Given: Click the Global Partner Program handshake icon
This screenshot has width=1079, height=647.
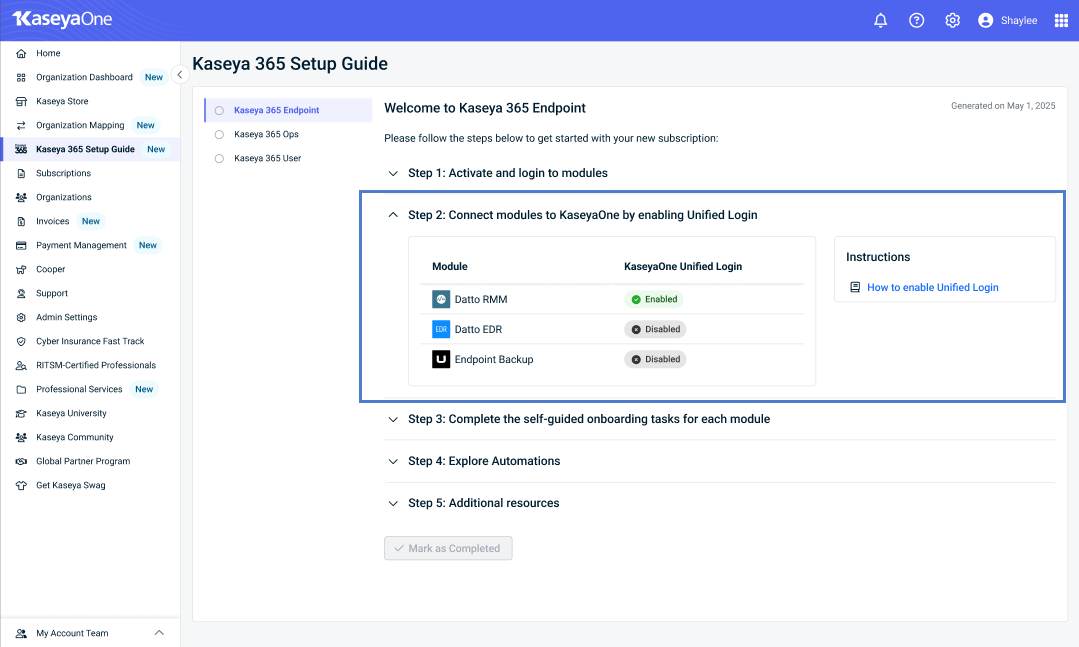Looking at the screenshot, I should [x=21, y=462].
